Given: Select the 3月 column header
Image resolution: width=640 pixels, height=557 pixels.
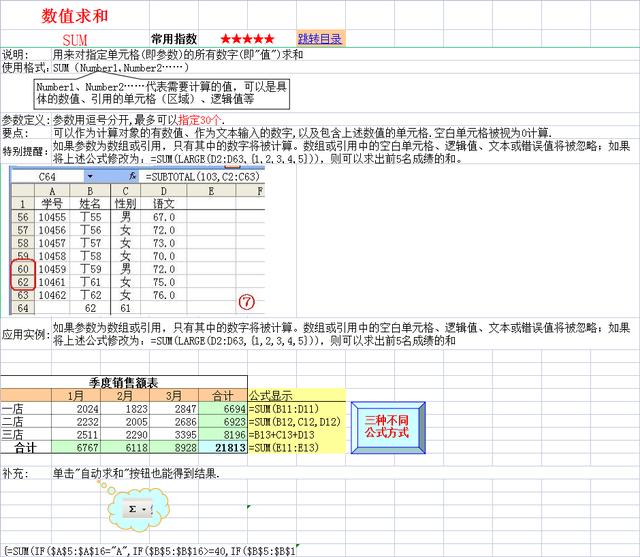Looking at the screenshot, I should (174, 395).
